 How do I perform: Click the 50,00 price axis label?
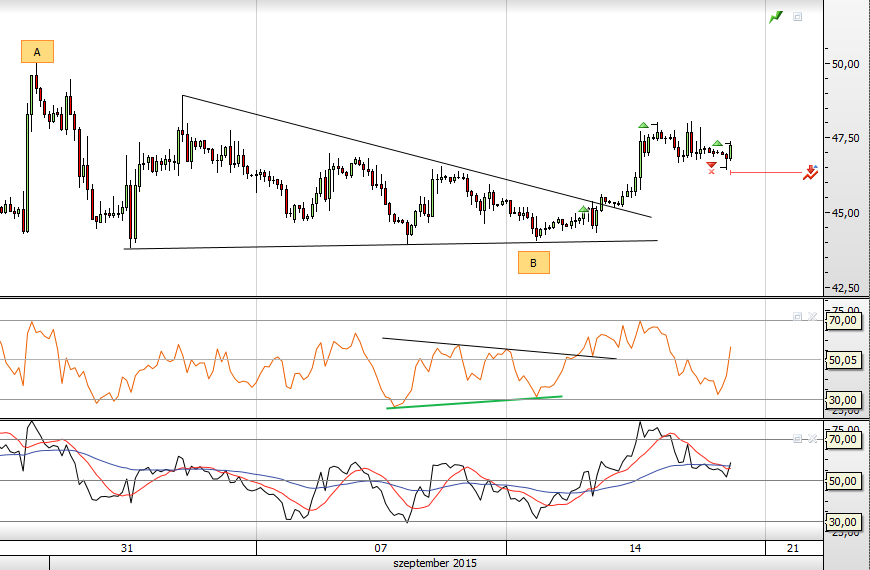(846, 64)
